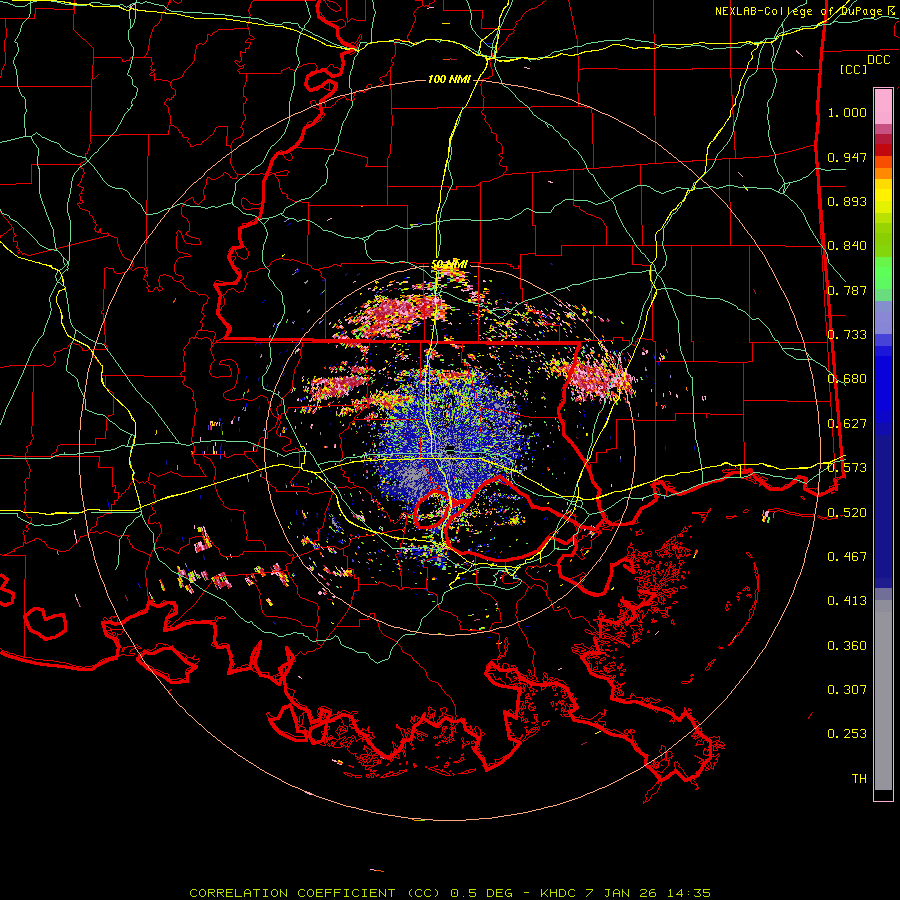Click the 0.307 legend value
900x900 pixels.
pyautogui.click(x=847, y=690)
